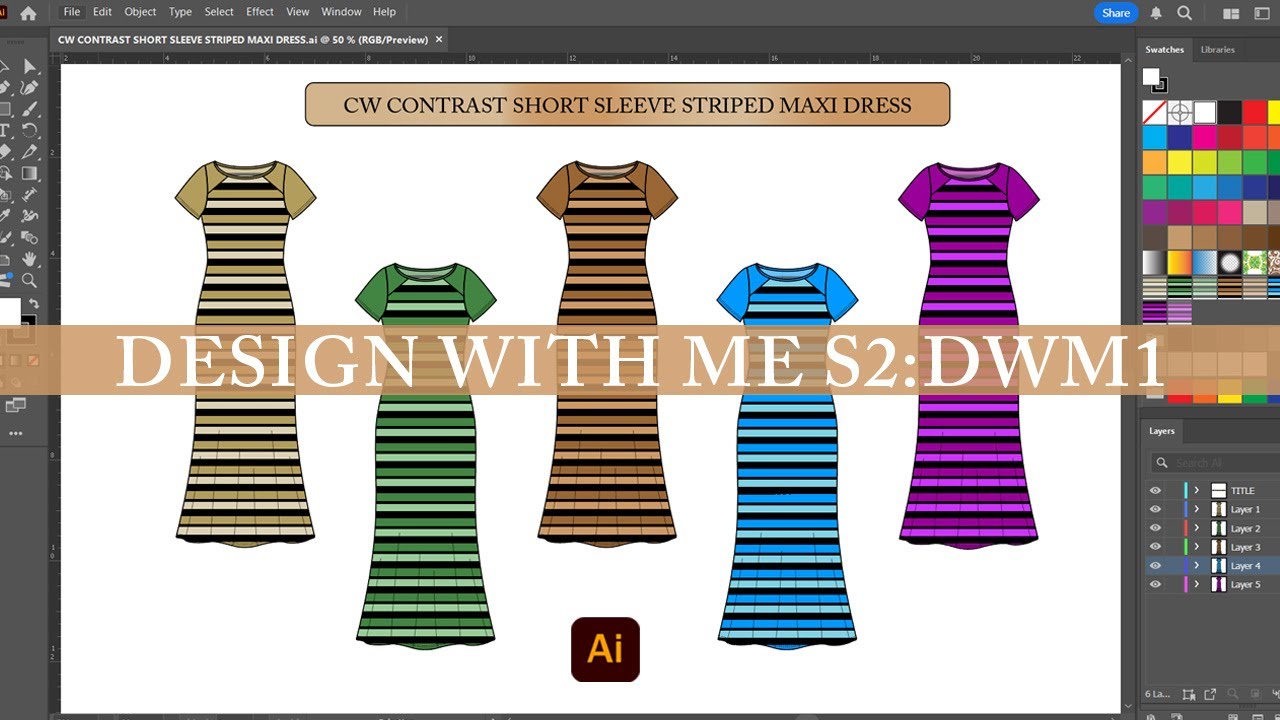Expand Layer 4 contents
1280x720 pixels.
1196,566
